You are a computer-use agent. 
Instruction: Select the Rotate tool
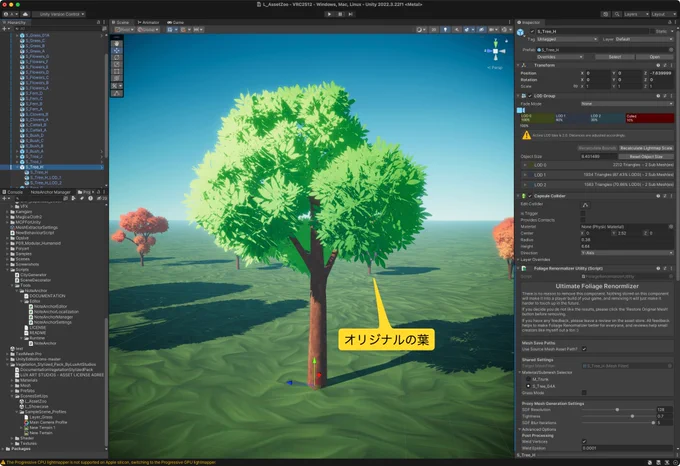[x=116, y=57]
